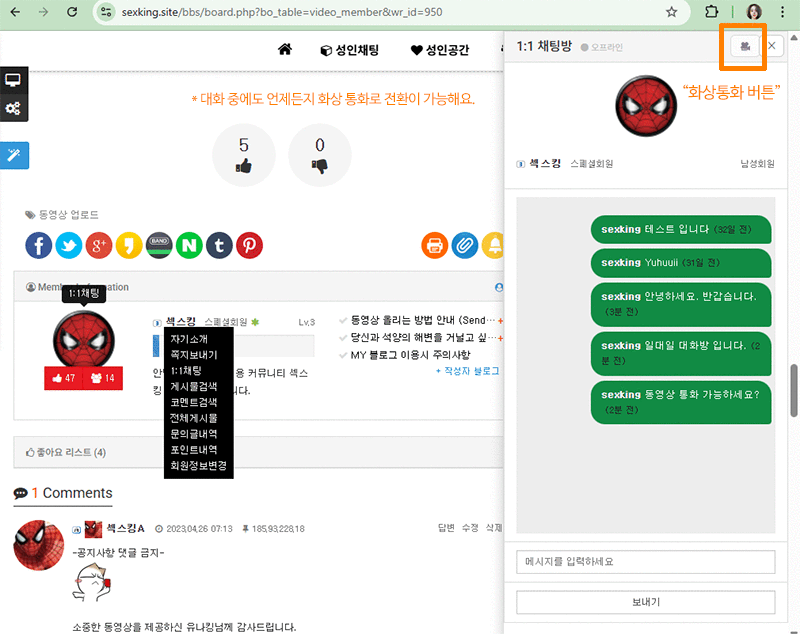Open the Chrome three-dot menu
Viewport: 800px width, 634px height.
click(x=782, y=12)
